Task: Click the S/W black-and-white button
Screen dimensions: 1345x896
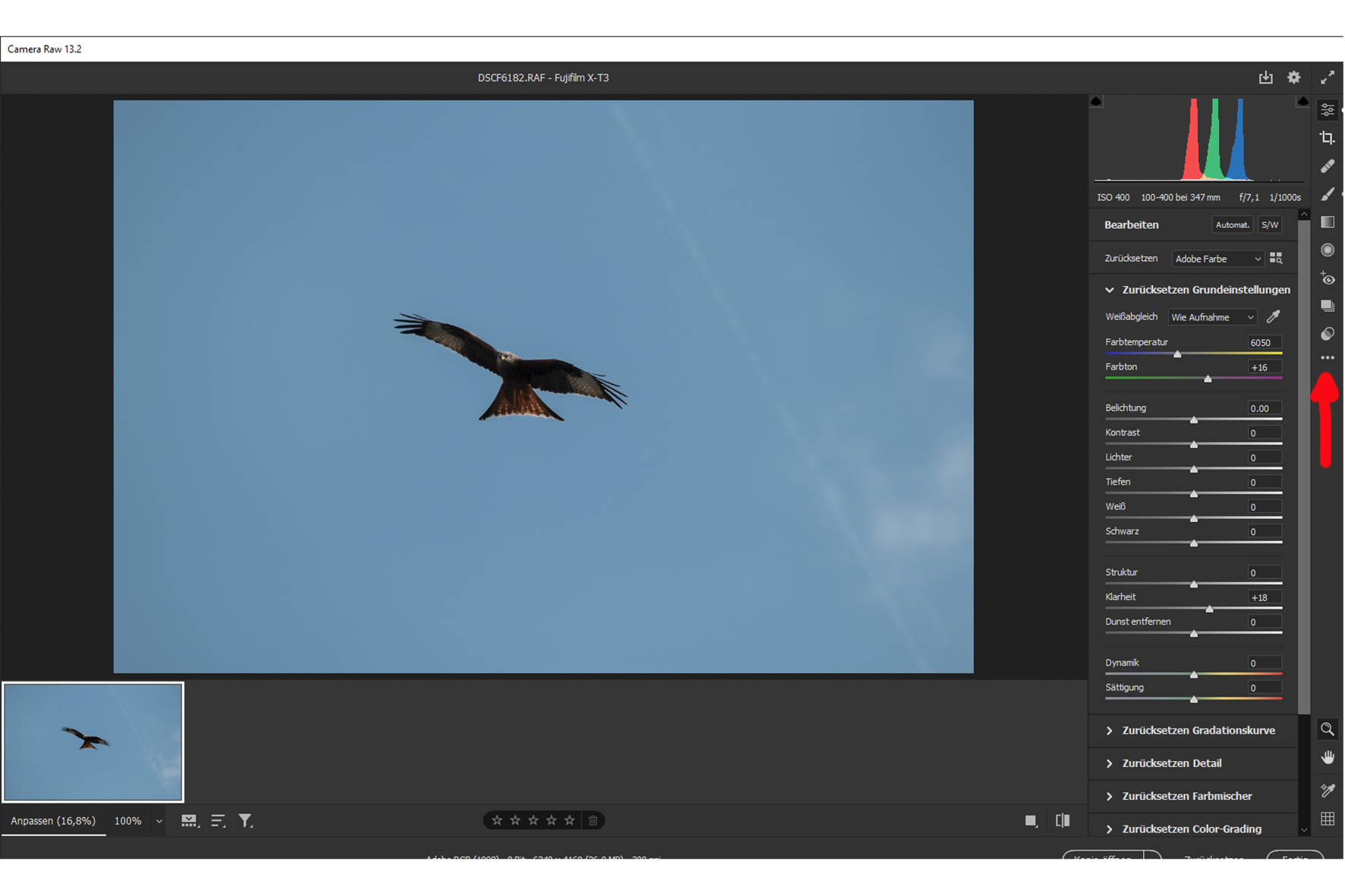Action: click(1269, 225)
